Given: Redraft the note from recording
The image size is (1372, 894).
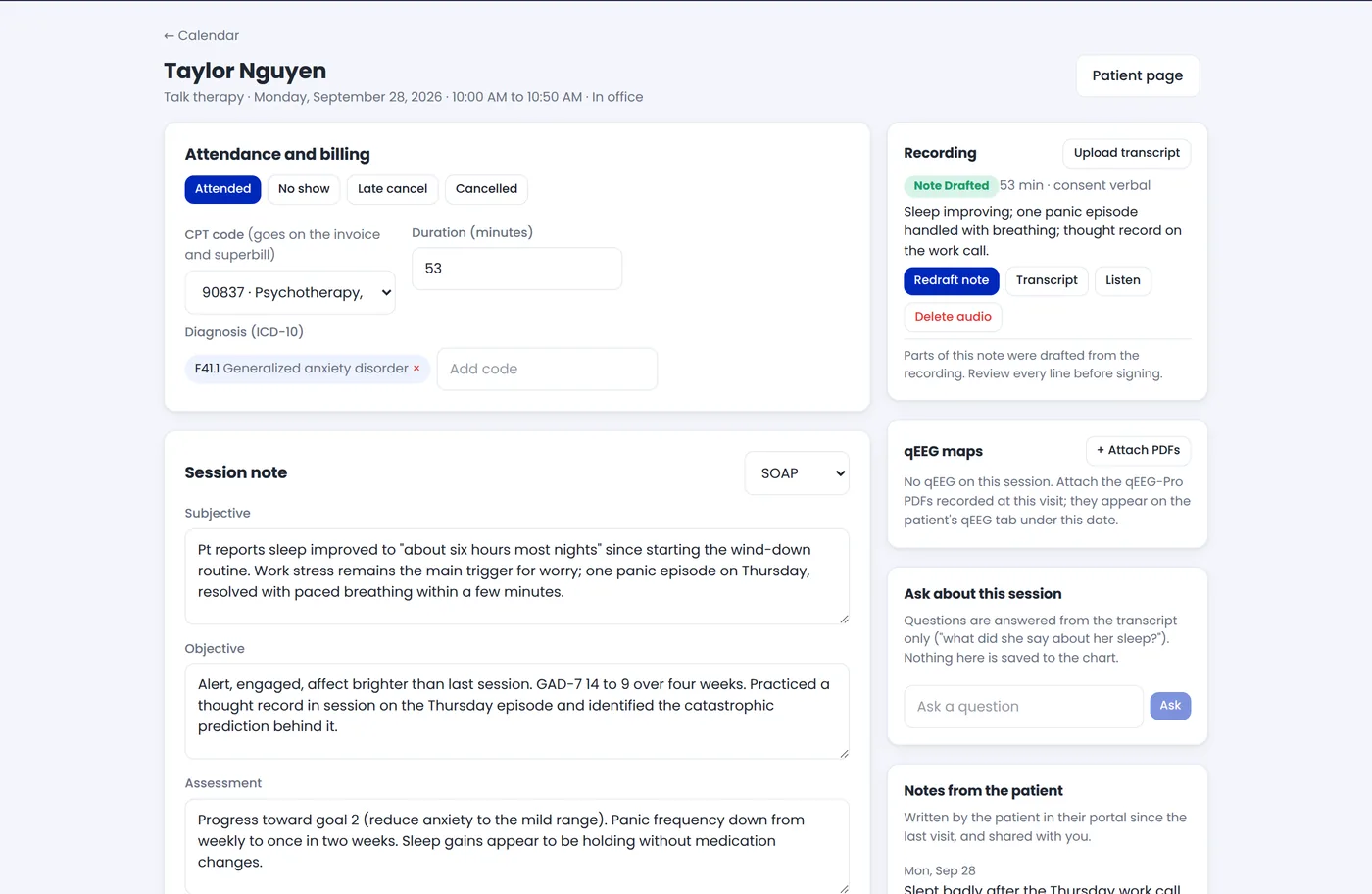Looking at the screenshot, I should tap(951, 280).
